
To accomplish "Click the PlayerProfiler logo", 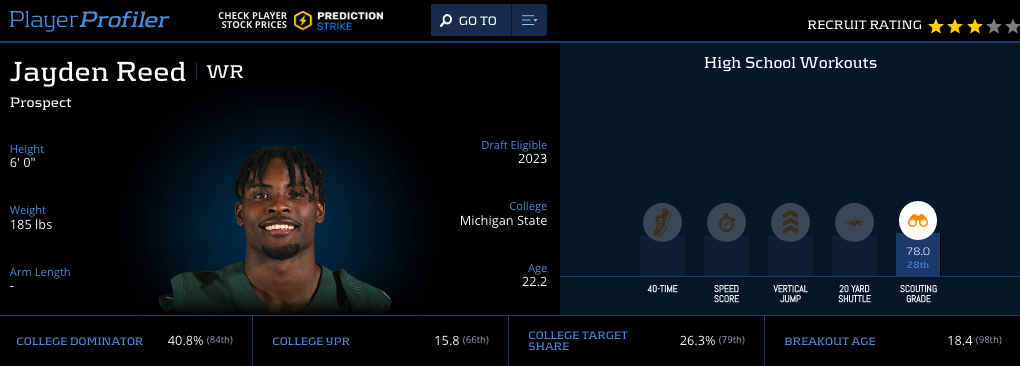I will coord(89,20).
